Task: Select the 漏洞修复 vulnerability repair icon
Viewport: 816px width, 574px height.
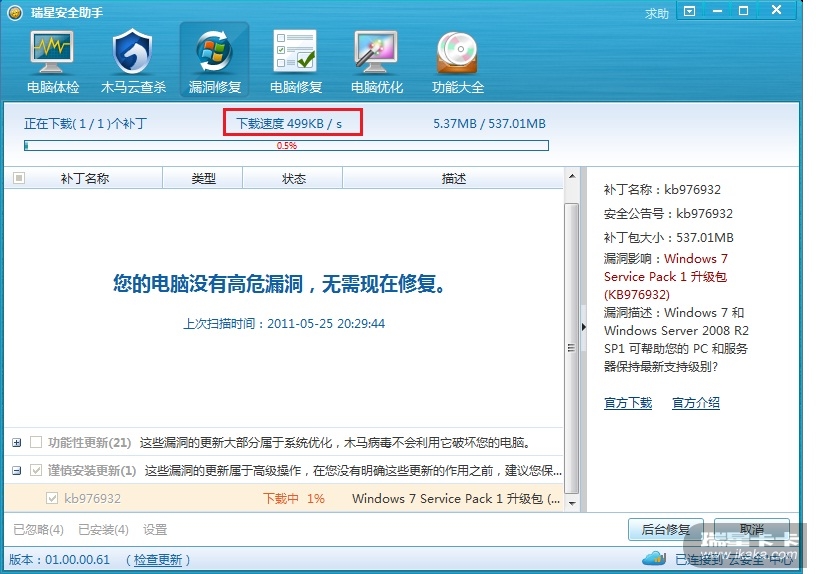Action: (214, 60)
